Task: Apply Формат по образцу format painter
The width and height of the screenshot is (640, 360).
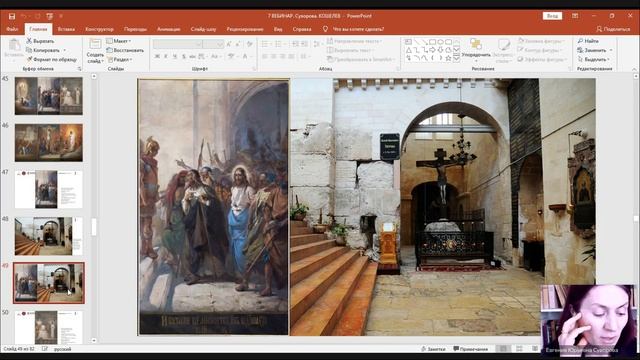Action: 51,60
